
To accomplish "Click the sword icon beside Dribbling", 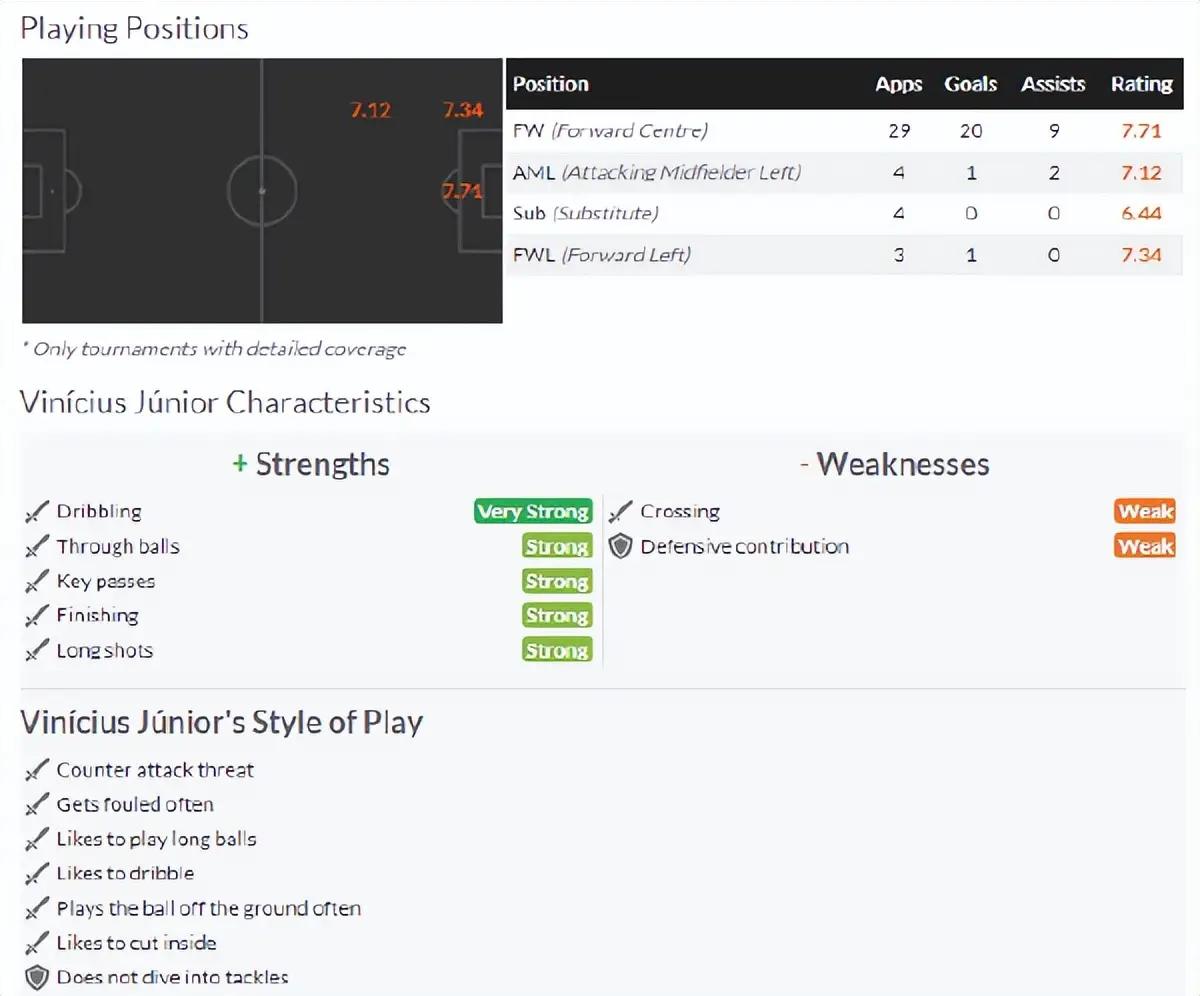I will point(37,512).
